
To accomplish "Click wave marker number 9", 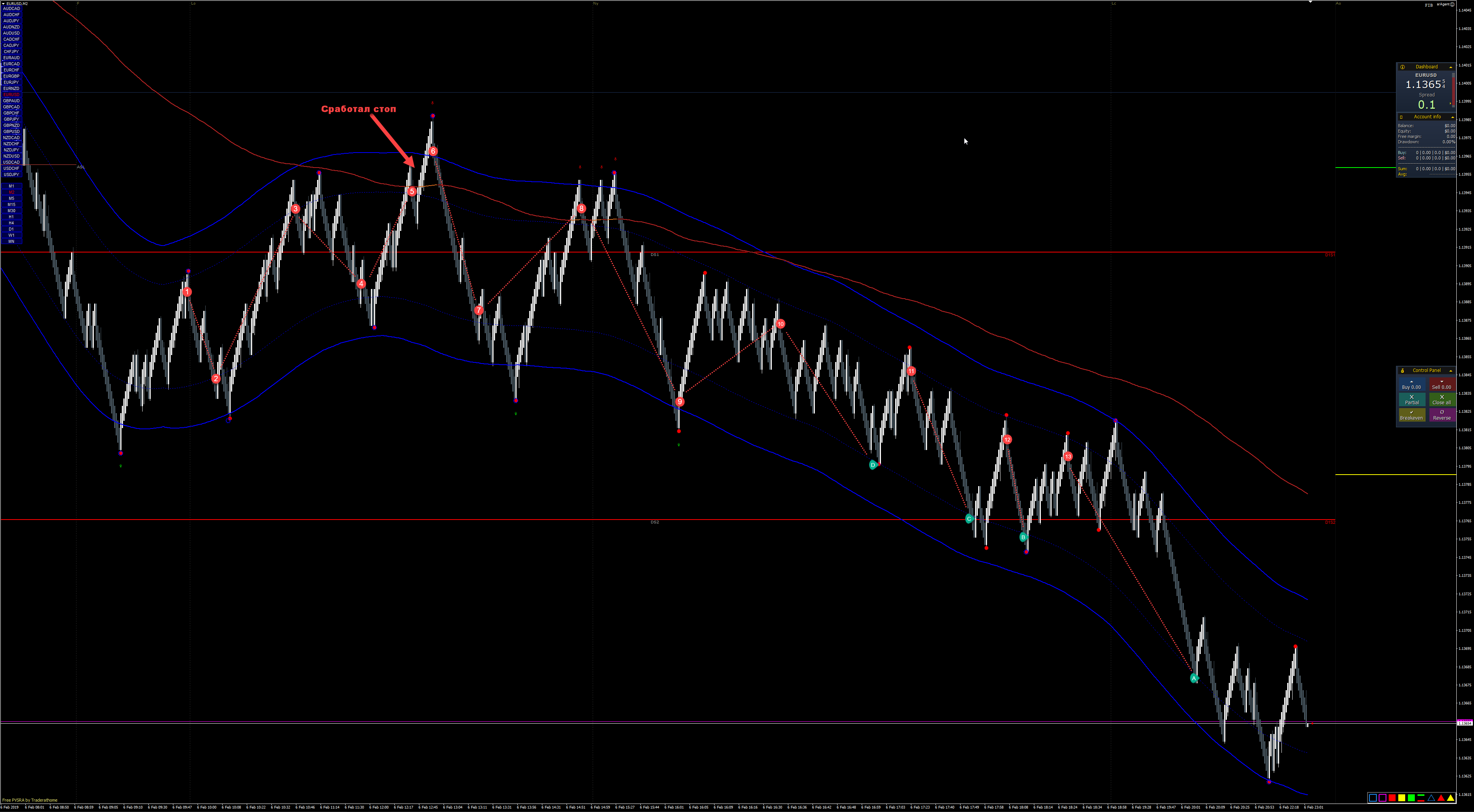I will point(680,402).
